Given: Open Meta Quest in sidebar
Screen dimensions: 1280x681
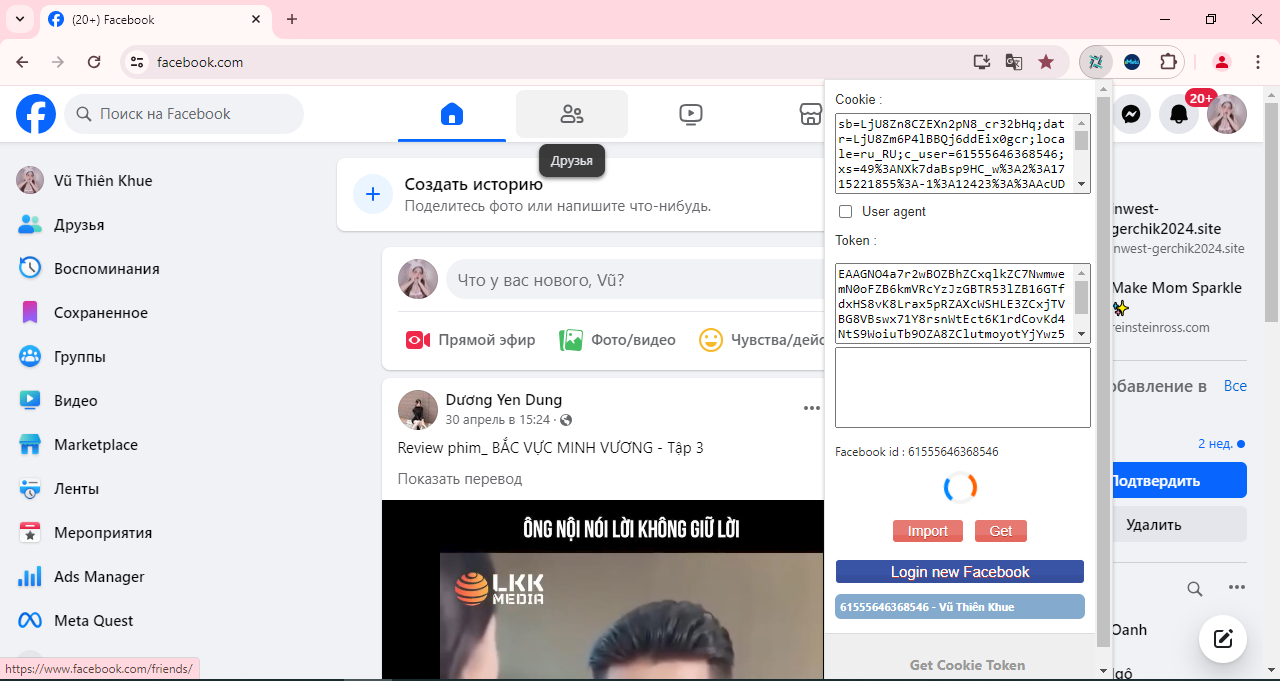Looking at the screenshot, I should tap(93, 621).
